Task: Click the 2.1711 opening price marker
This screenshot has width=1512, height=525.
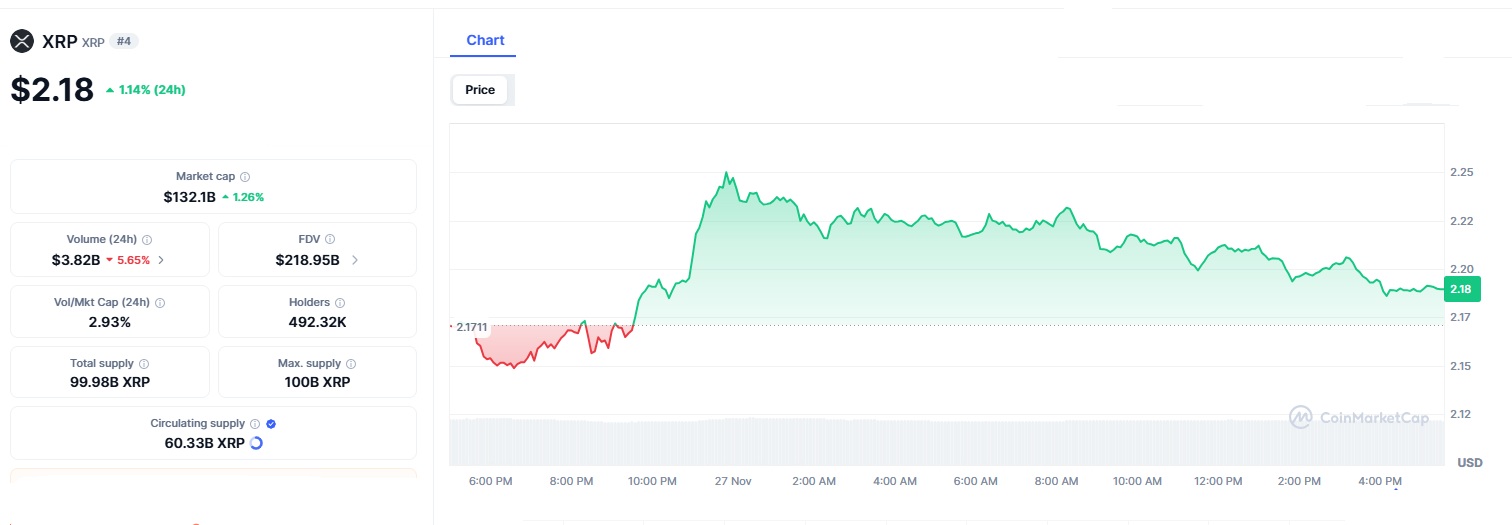Action: pos(471,327)
